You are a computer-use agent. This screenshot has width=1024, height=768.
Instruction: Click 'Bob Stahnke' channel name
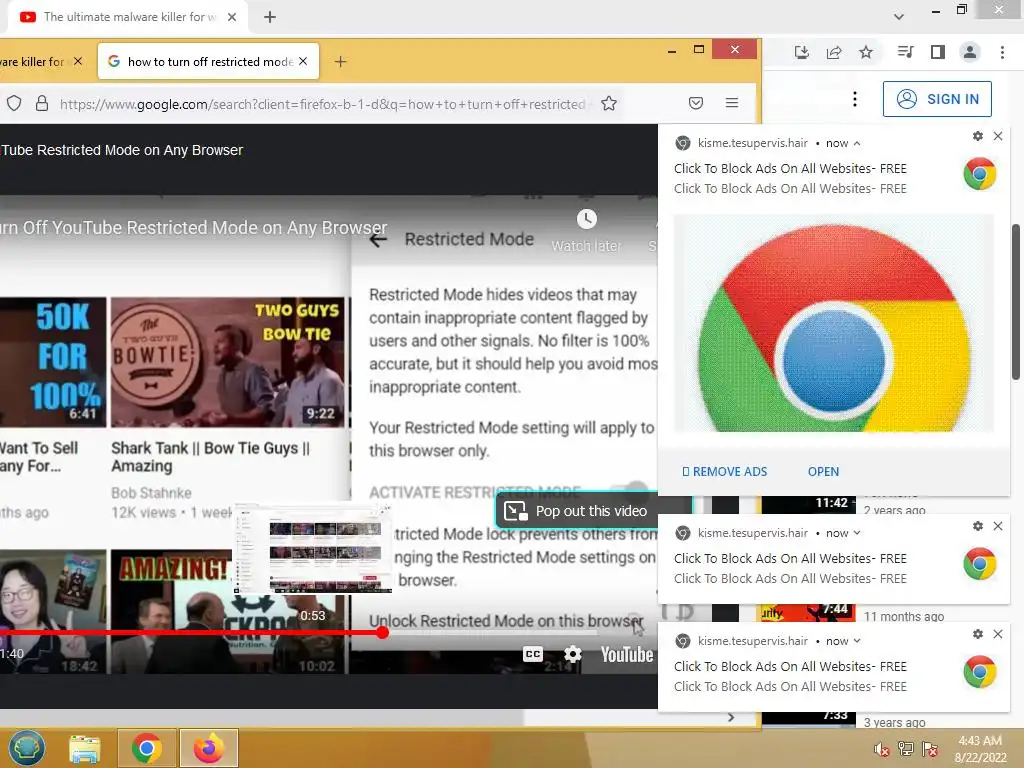pos(151,492)
